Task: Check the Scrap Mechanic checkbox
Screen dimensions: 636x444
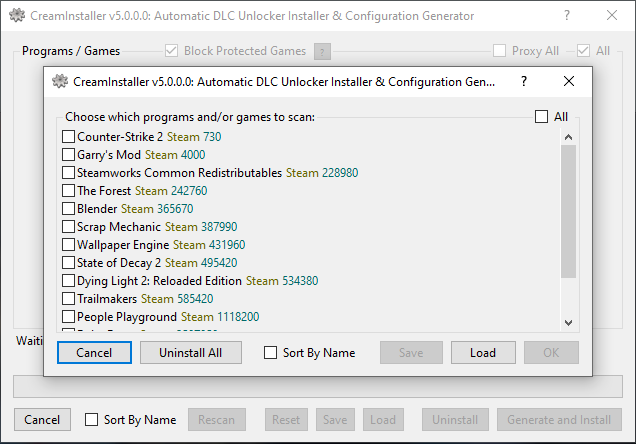Action: pyautogui.click(x=68, y=227)
